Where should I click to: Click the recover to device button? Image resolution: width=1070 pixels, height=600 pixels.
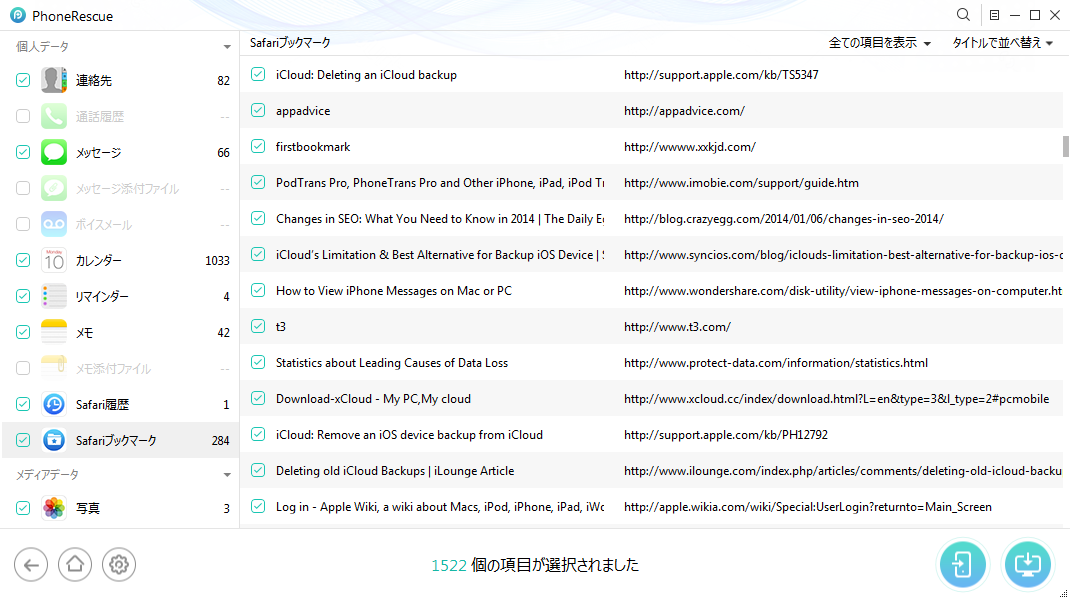tap(962, 565)
